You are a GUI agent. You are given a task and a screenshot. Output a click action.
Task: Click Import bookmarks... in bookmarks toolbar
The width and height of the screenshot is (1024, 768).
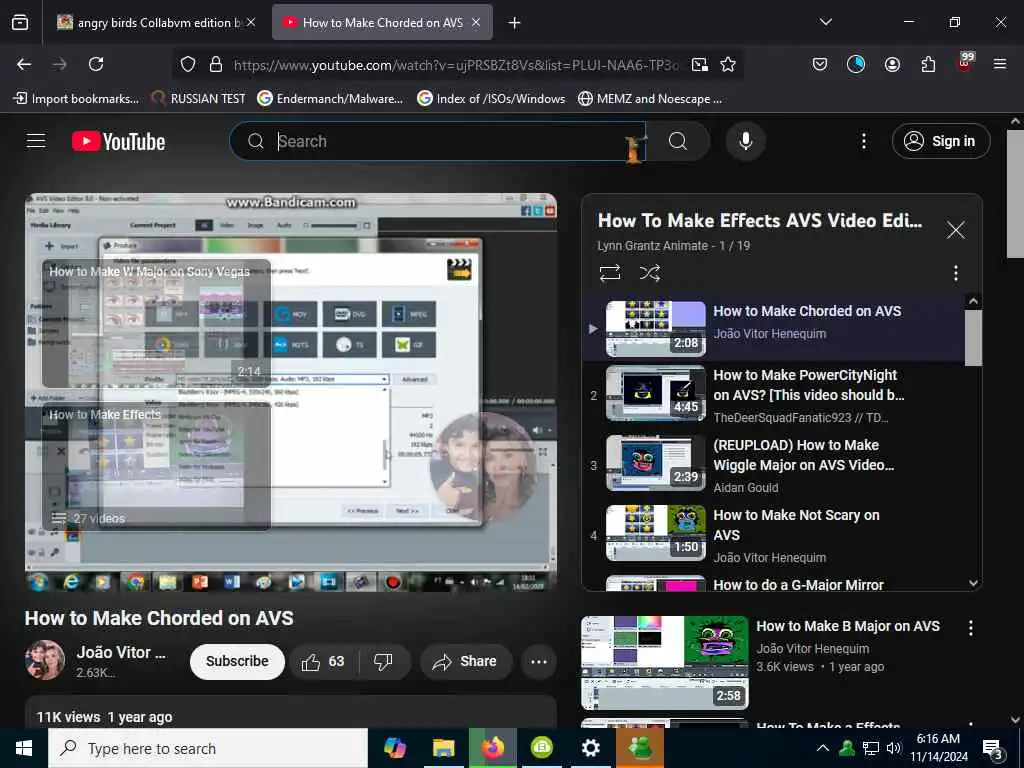click(76, 99)
